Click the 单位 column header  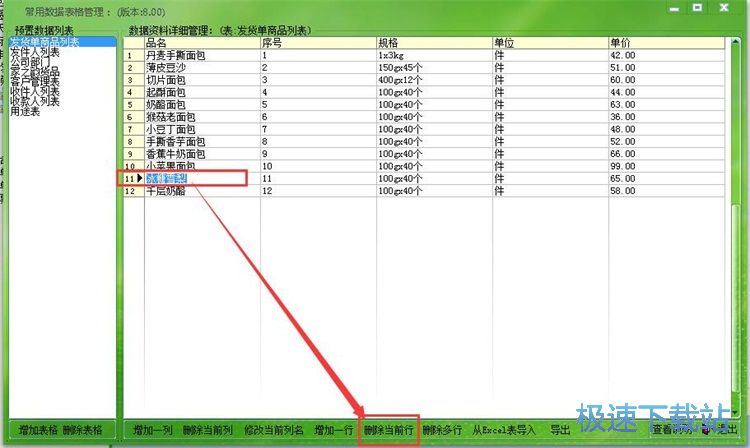click(x=551, y=43)
